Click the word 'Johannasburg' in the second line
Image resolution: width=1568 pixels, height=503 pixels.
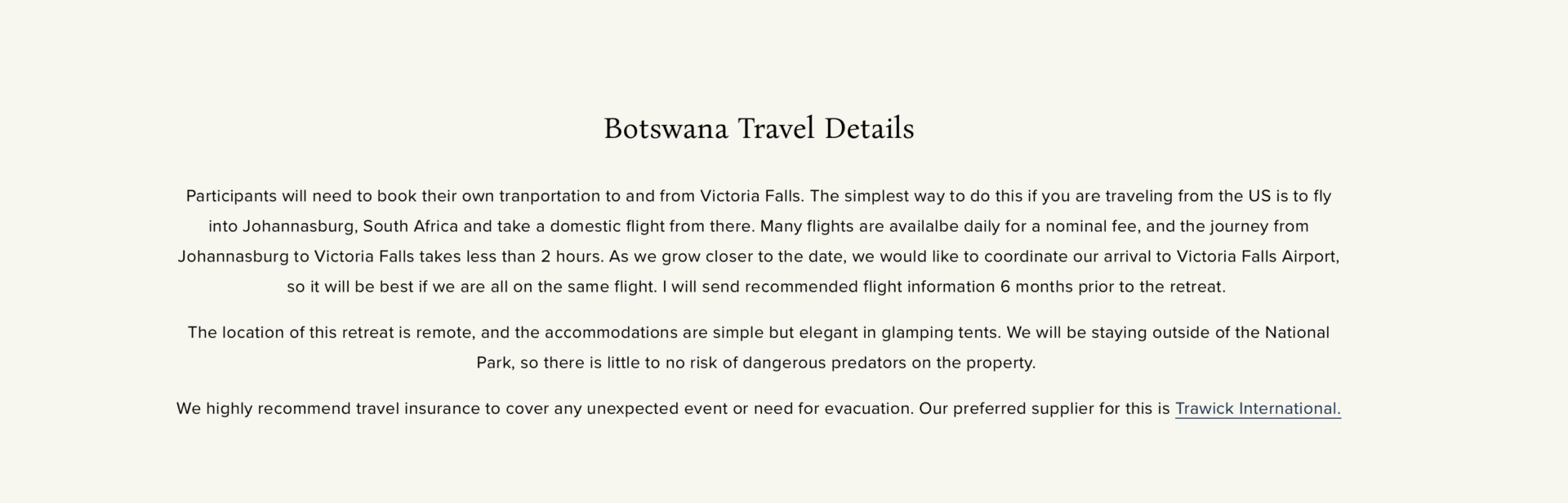[x=298, y=226]
